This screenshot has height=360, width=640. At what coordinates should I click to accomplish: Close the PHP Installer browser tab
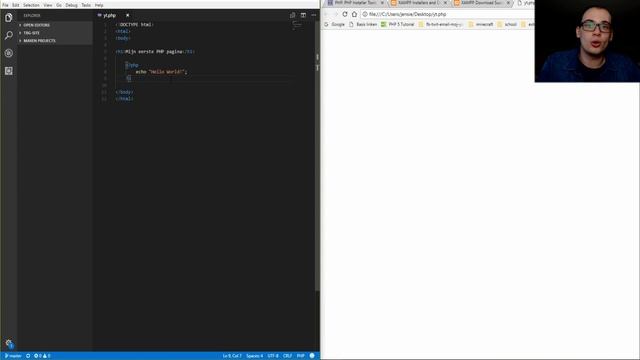click(x=382, y=3)
